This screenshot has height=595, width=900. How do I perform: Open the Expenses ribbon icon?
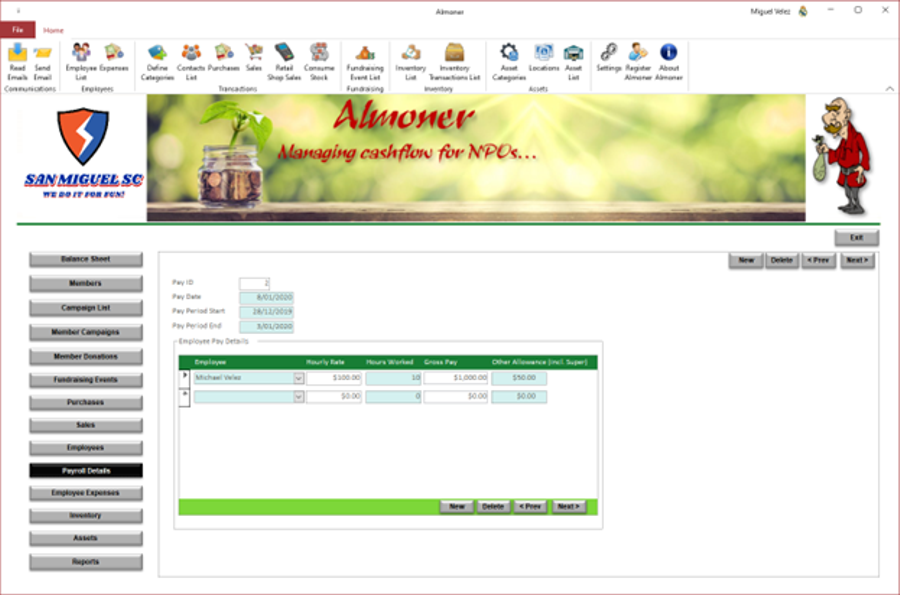[114, 58]
